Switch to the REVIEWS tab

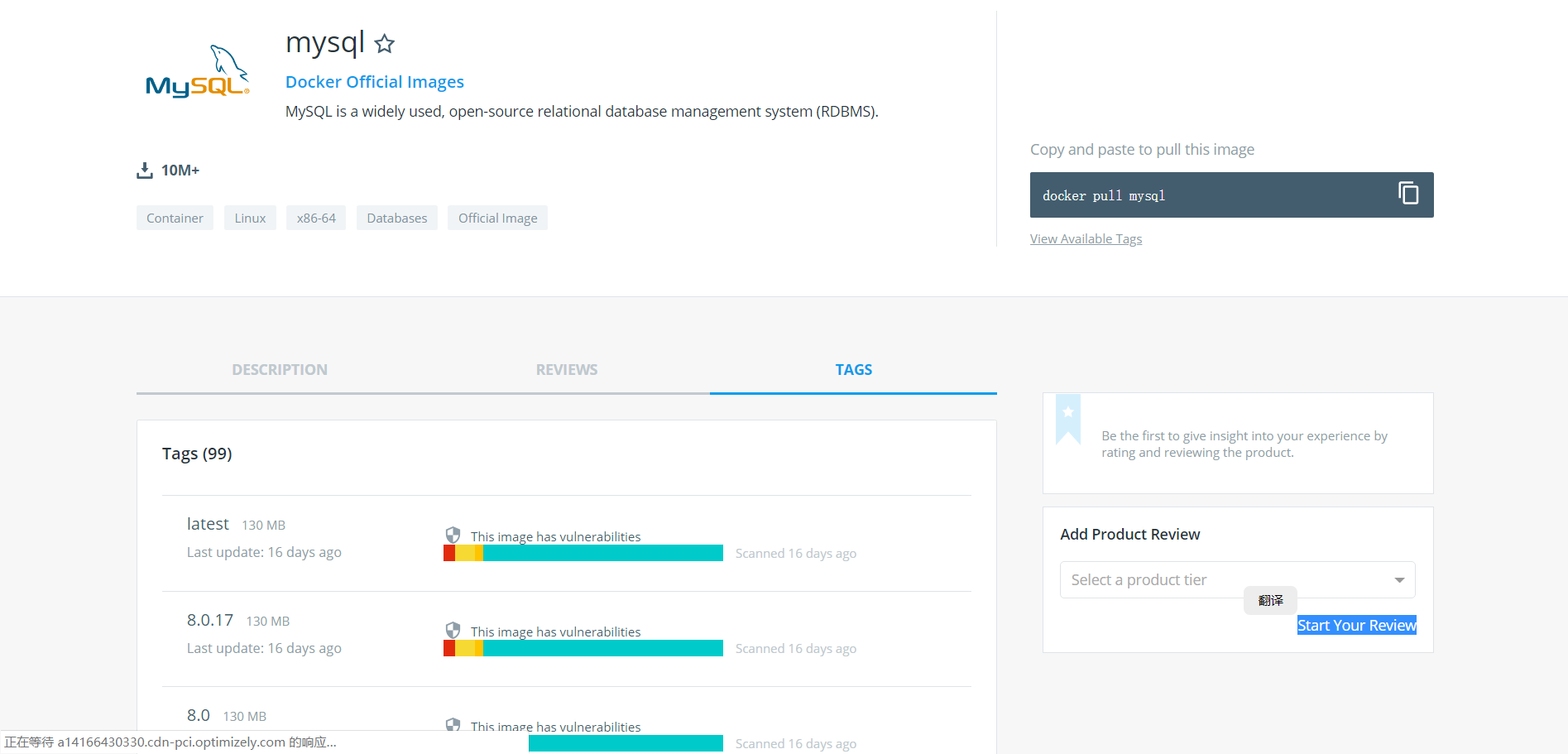click(x=567, y=370)
